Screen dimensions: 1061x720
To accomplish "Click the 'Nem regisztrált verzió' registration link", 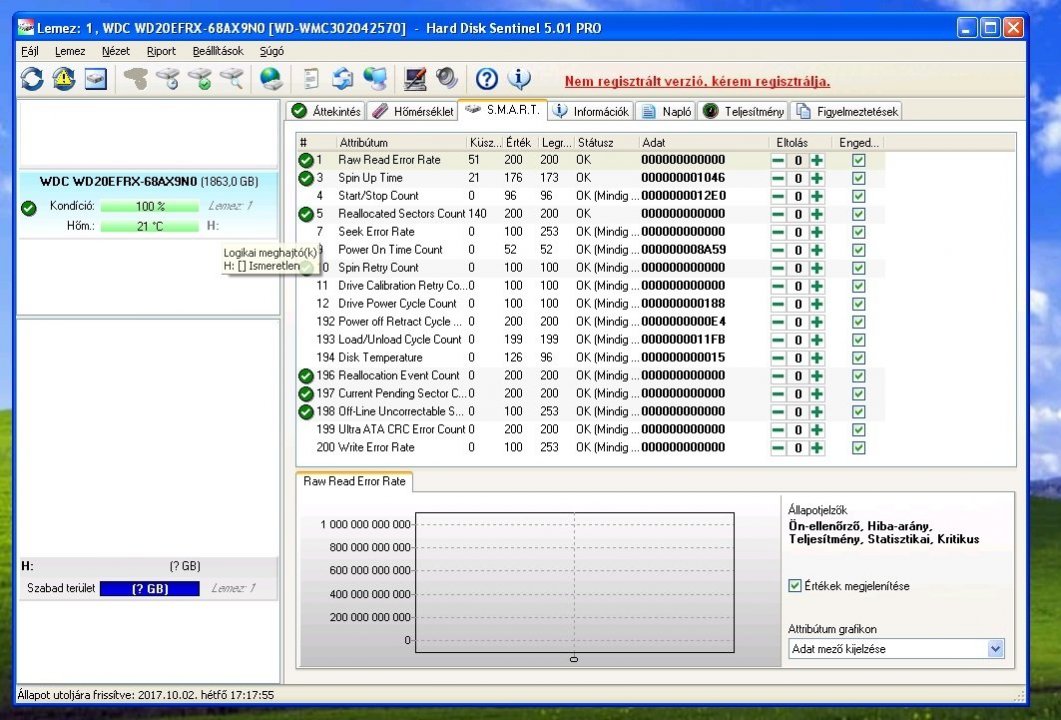I will (x=697, y=81).
